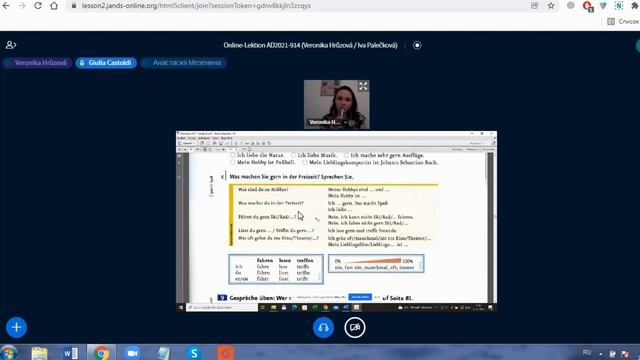Screen dimensions: 640x360
Task: Expand the webcam to fullscreen
Action: (363, 86)
